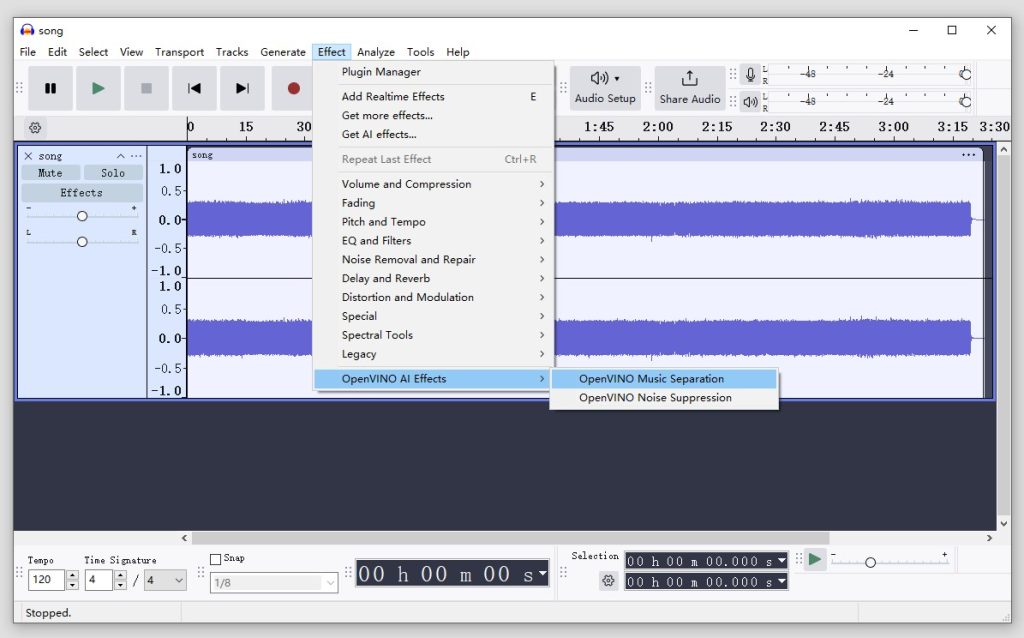Screen dimensions: 1024x638
Task: Click the Pause transport button
Action: tap(50, 88)
